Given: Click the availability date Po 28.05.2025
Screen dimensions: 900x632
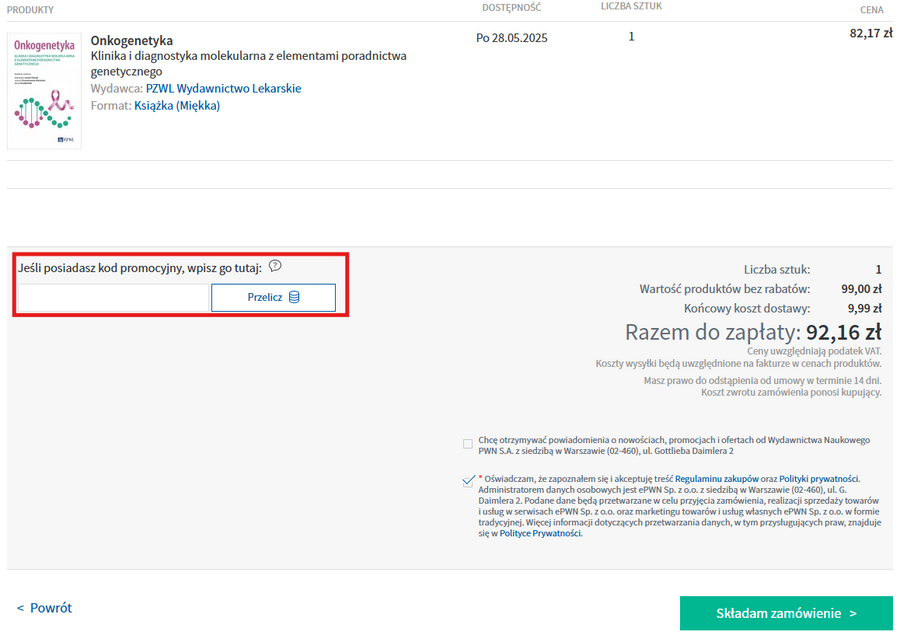Looking at the screenshot, I should pos(512,39).
